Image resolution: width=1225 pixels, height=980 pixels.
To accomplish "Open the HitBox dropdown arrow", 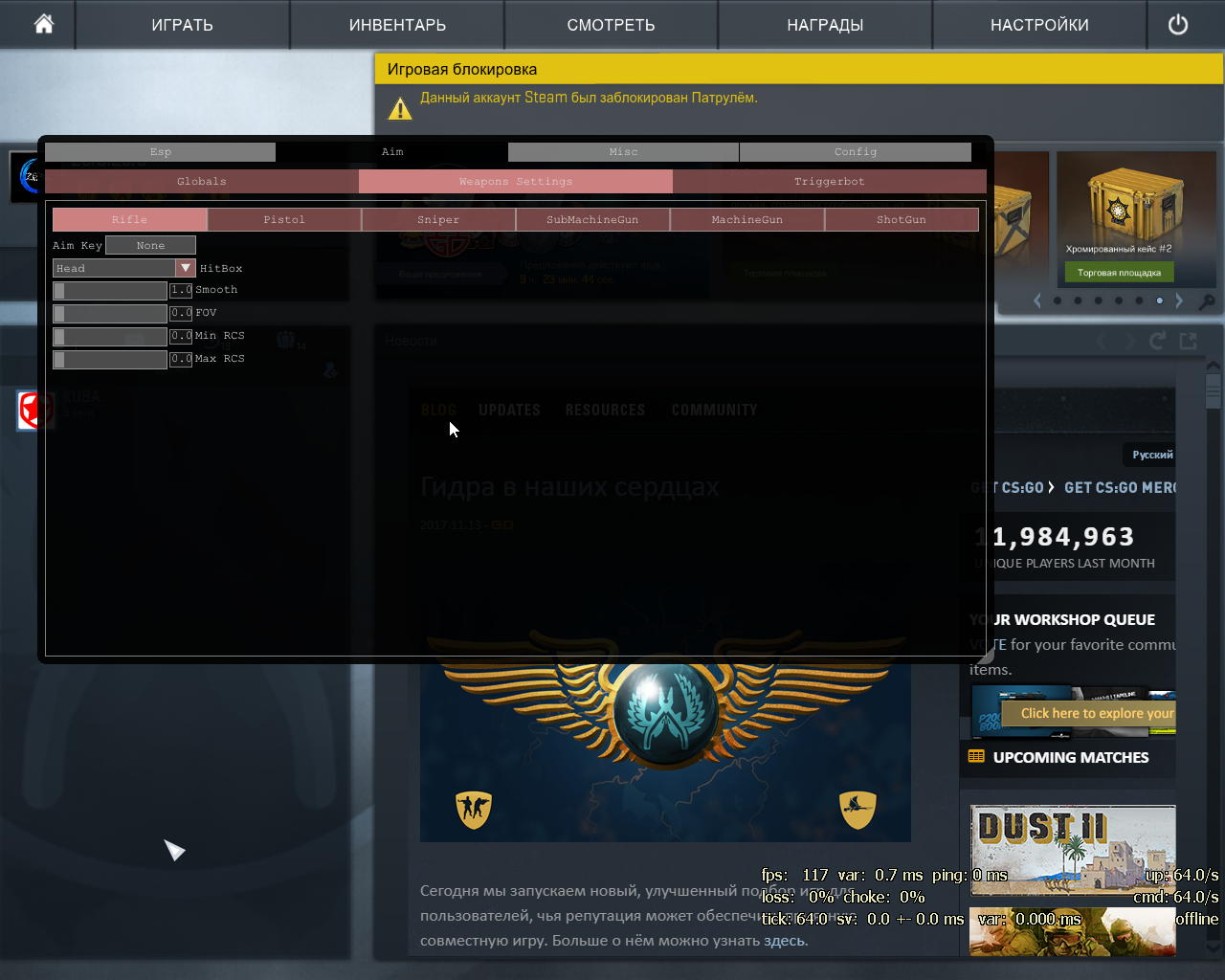I will 186,268.
